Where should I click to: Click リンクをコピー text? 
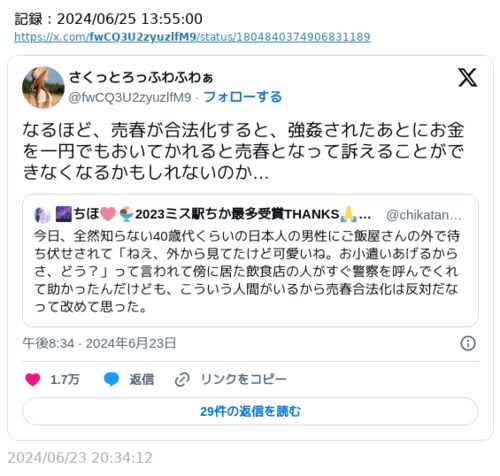tap(243, 379)
